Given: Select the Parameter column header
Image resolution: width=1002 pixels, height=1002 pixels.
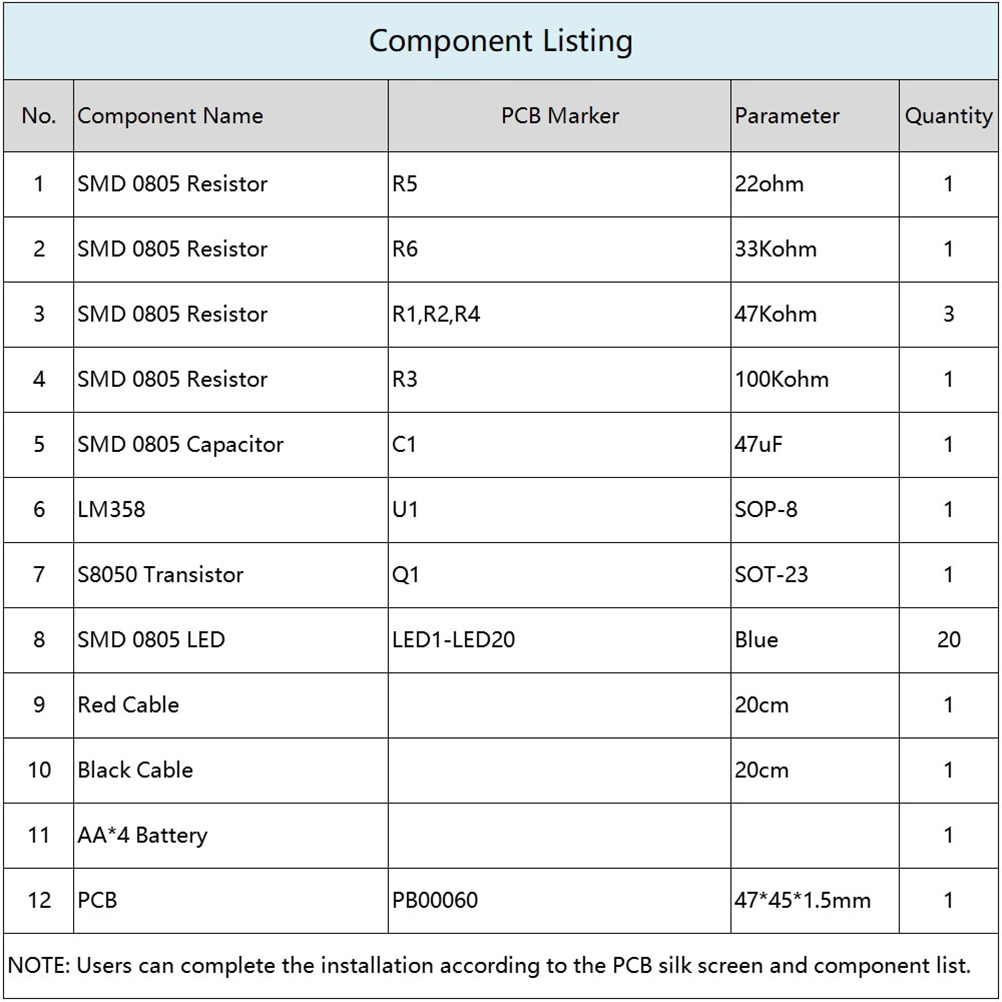Looking at the screenshot, I should [x=787, y=116].
